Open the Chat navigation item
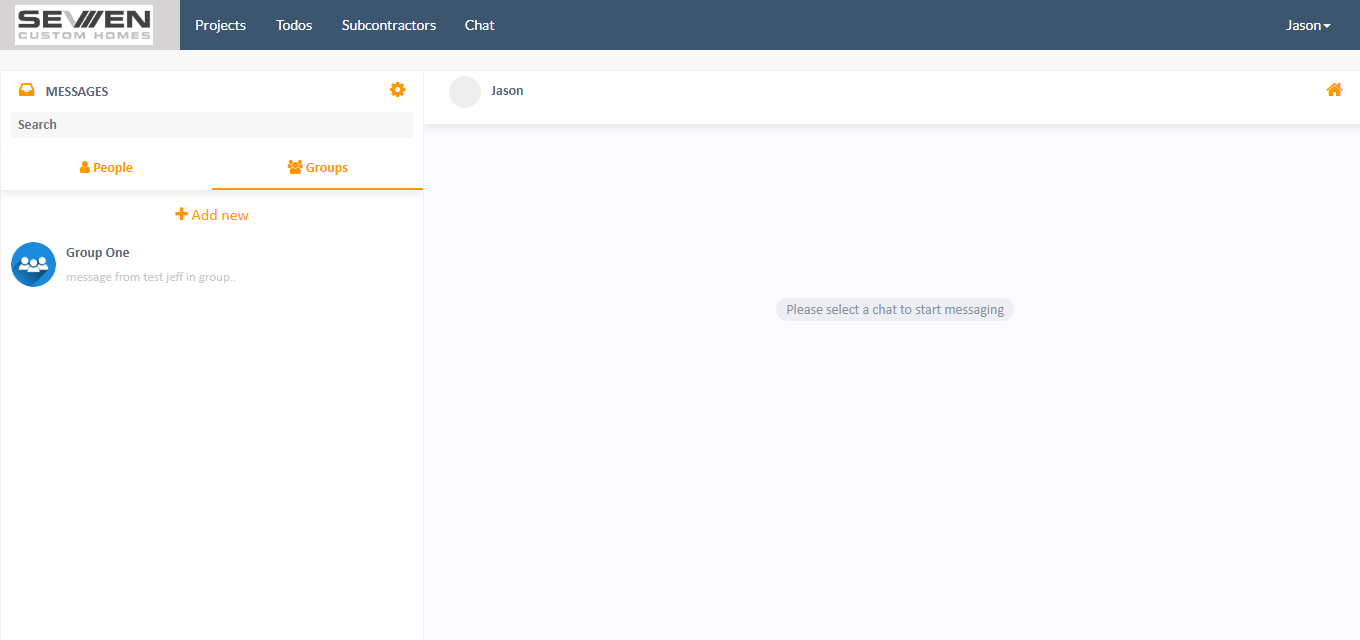The width and height of the screenshot is (1360, 640). pyautogui.click(x=479, y=25)
